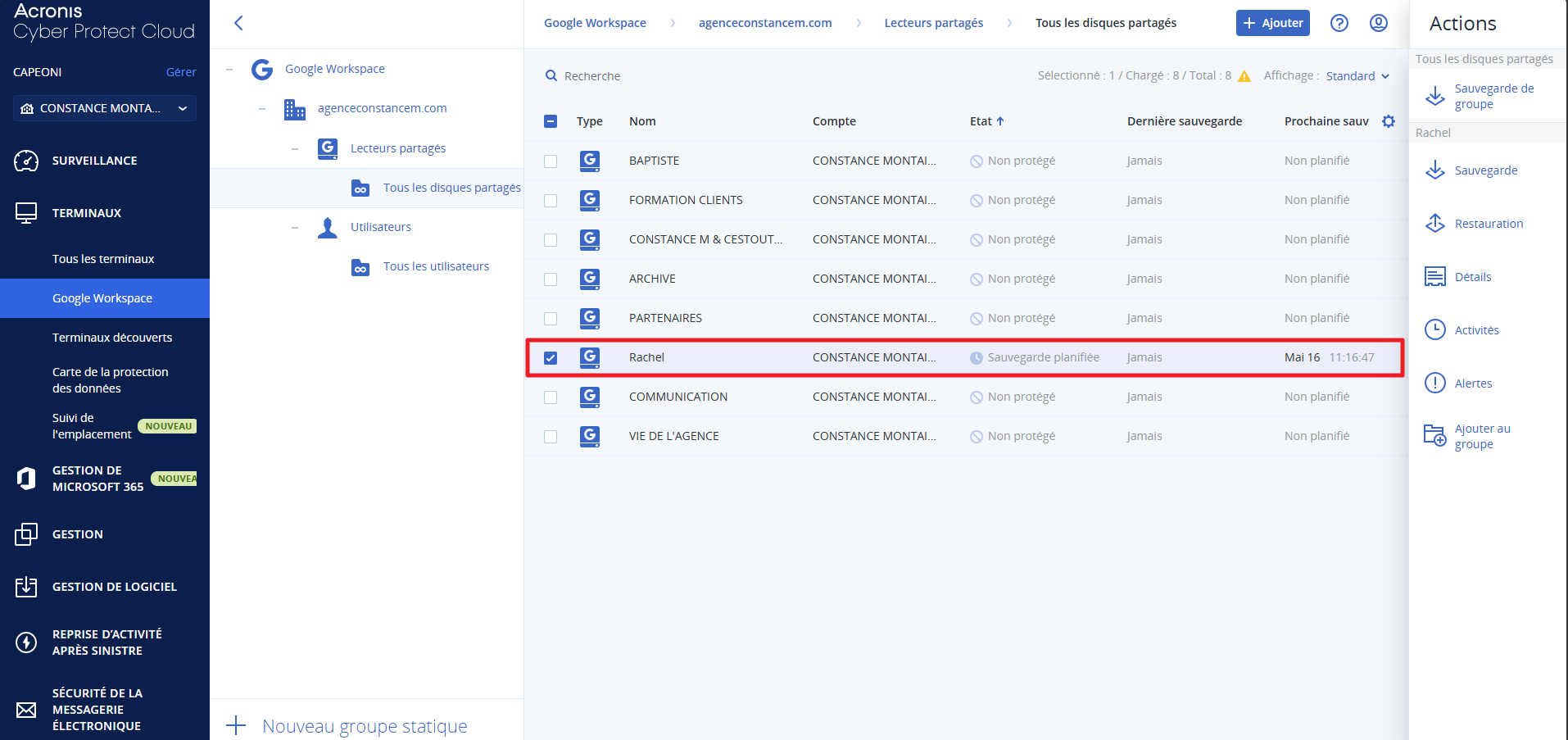
Task: Open column settings gear icon
Action: coord(1389,121)
